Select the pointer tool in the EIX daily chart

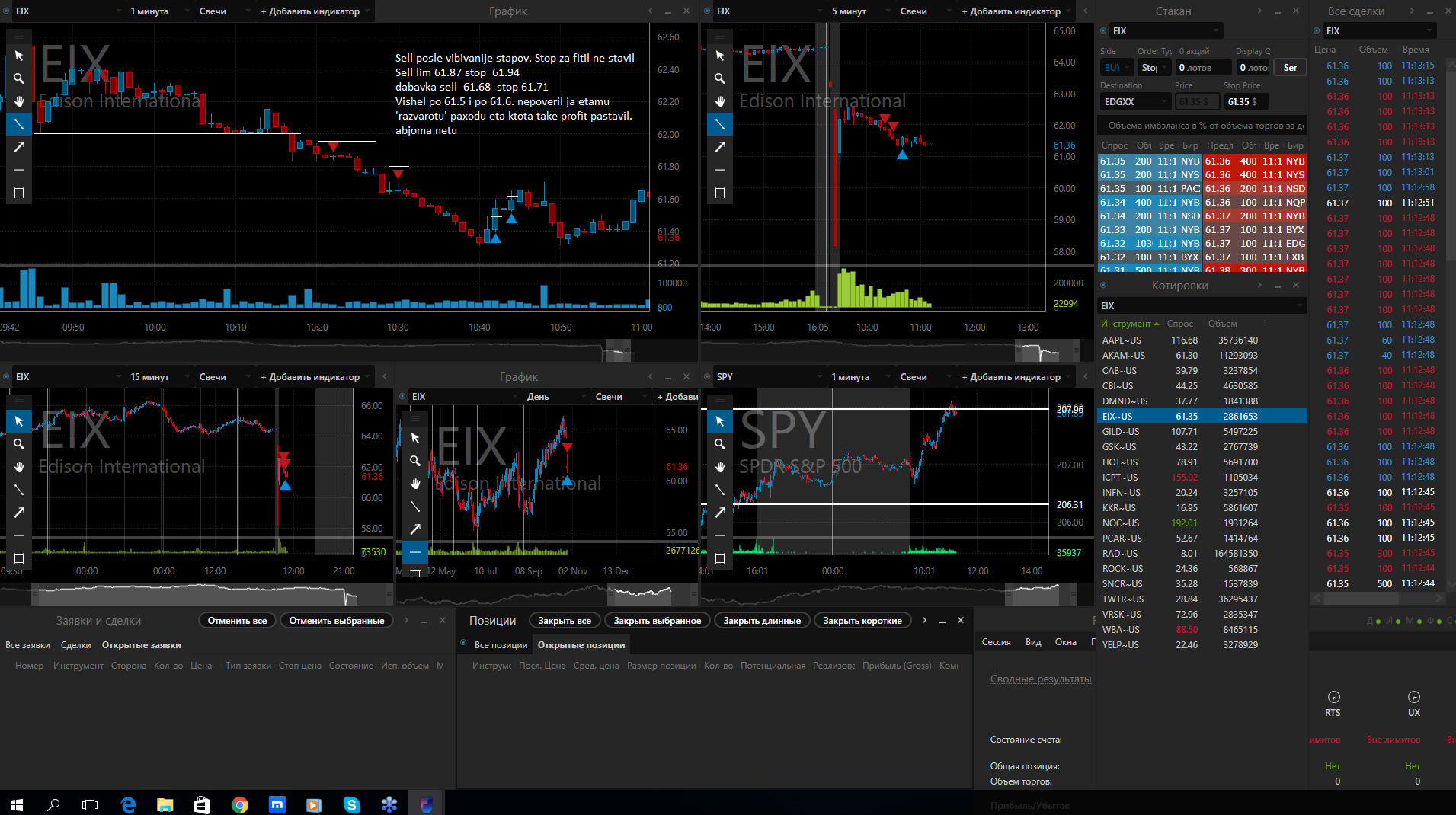[415, 438]
